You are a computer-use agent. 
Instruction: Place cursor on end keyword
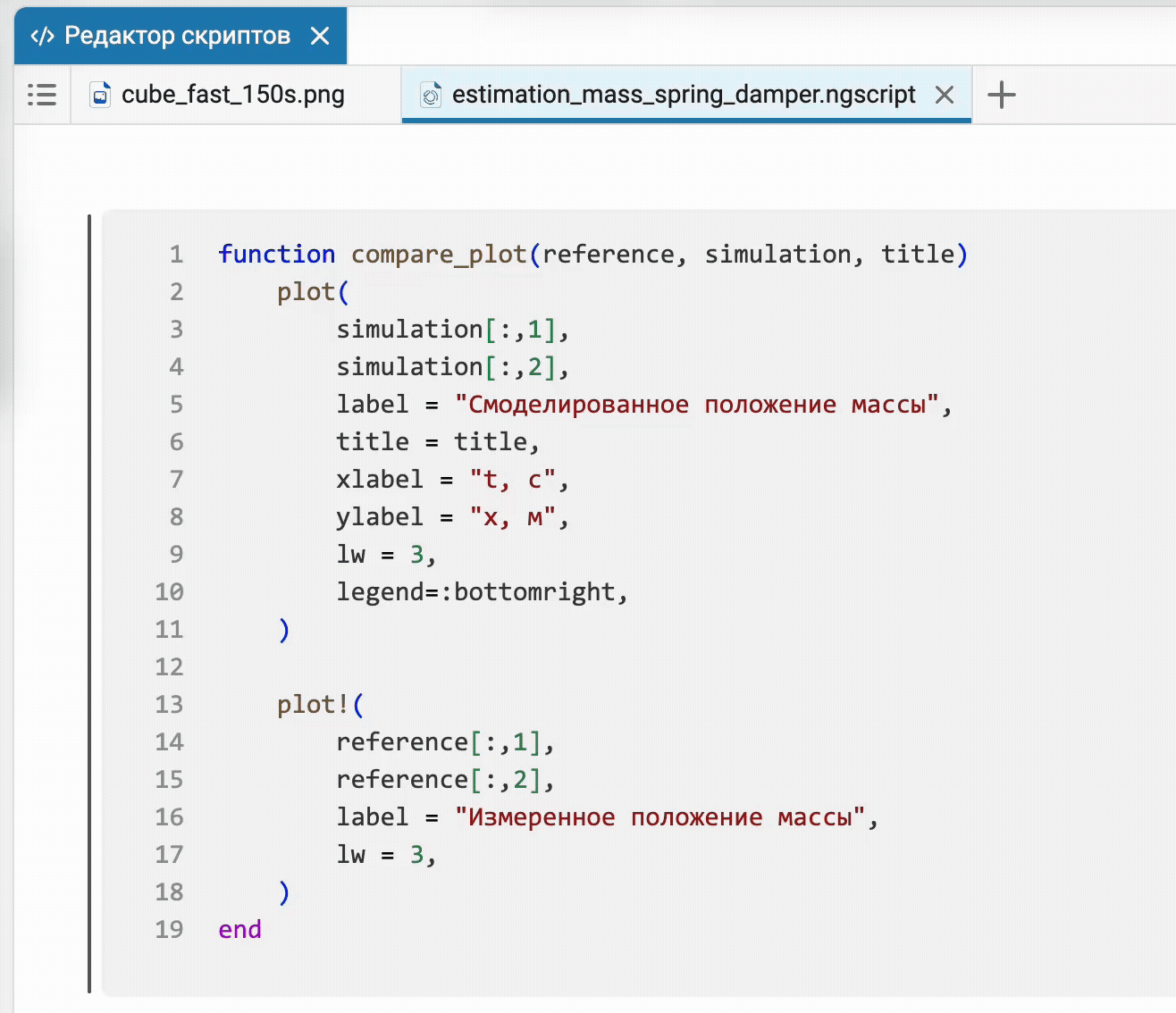239,930
